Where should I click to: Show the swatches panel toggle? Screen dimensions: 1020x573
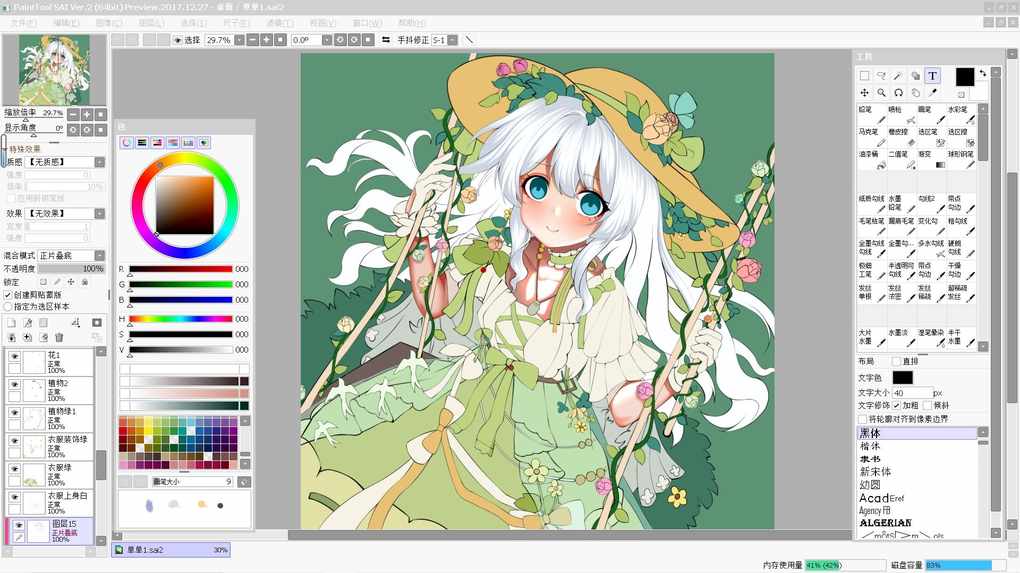pyautogui.click(x=189, y=142)
